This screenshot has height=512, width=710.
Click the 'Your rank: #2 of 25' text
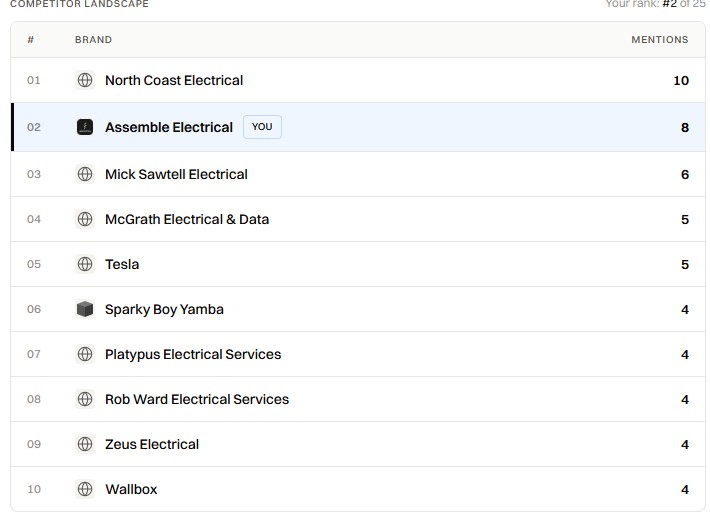click(655, 4)
